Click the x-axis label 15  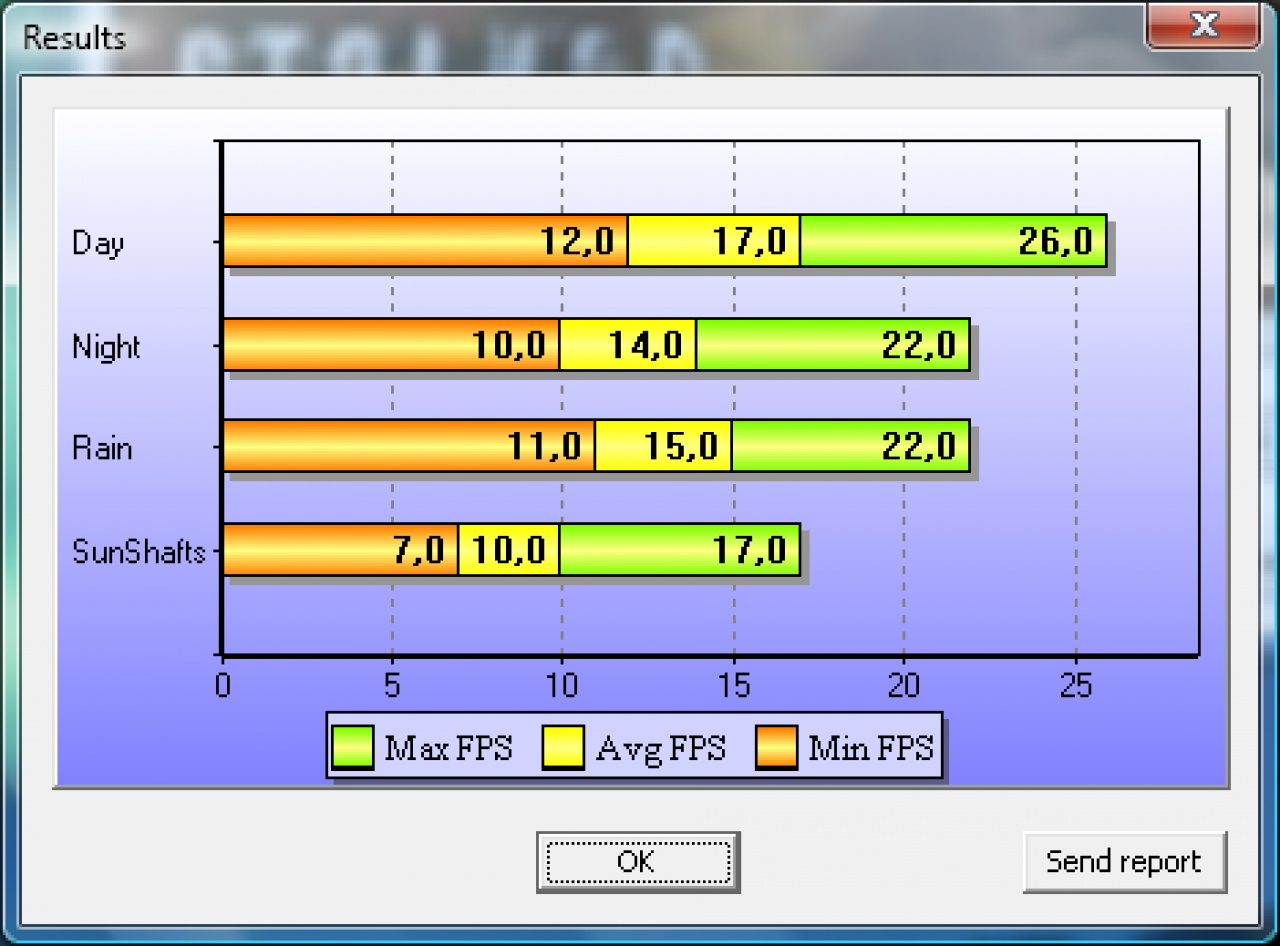(x=734, y=685)
